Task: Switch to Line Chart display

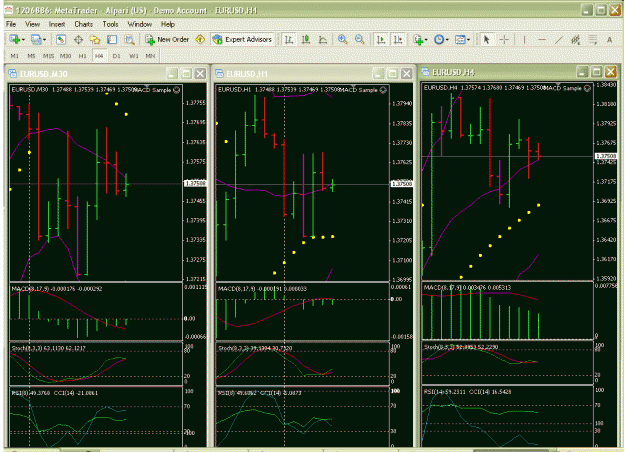Action: pos(323,39)
